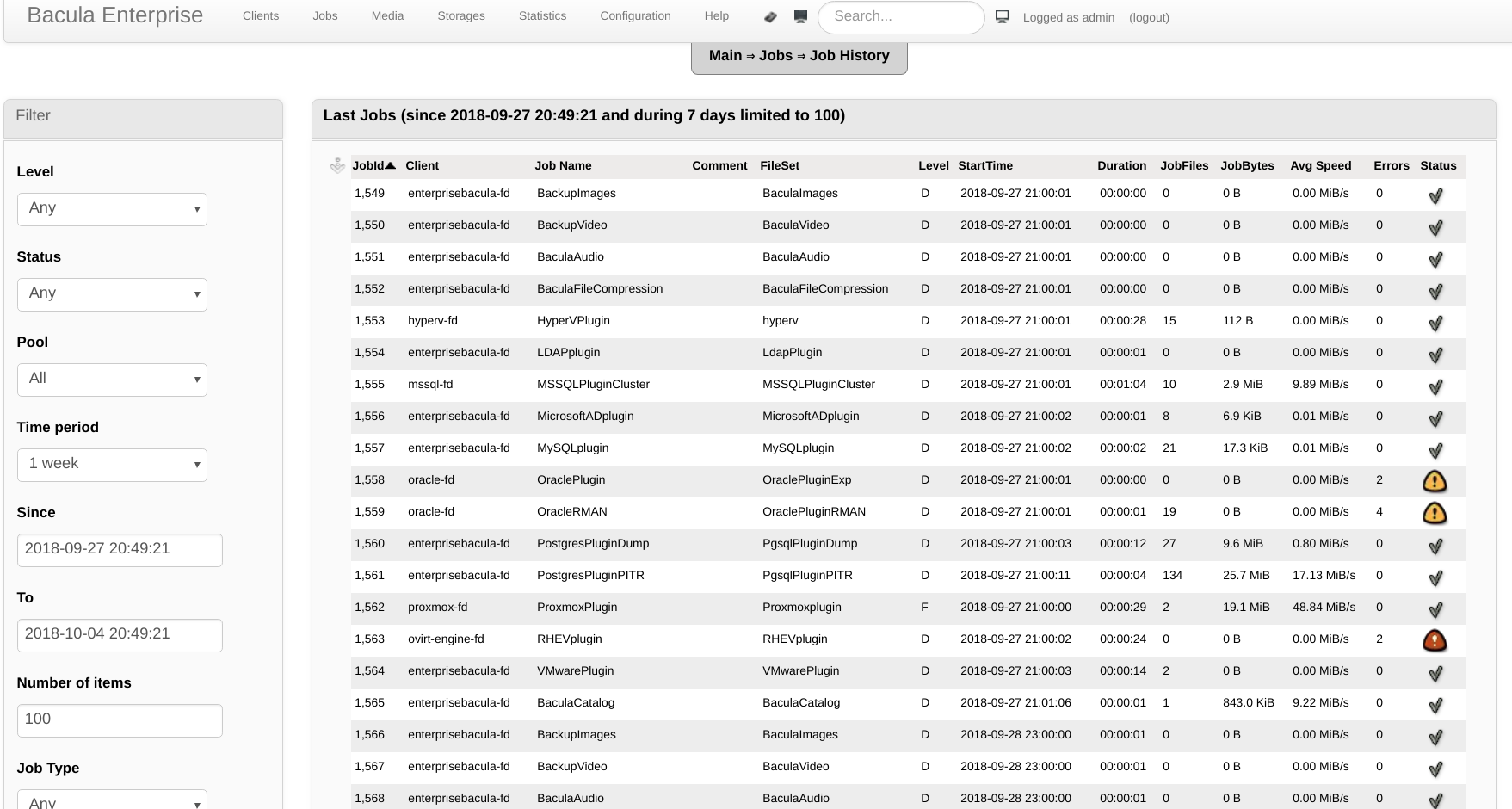Image resolution: width=1512 pixels, height=809 pixels.
Task: Click the PgsqlPluginPITR fileset cell
Action: coord(807,575)
